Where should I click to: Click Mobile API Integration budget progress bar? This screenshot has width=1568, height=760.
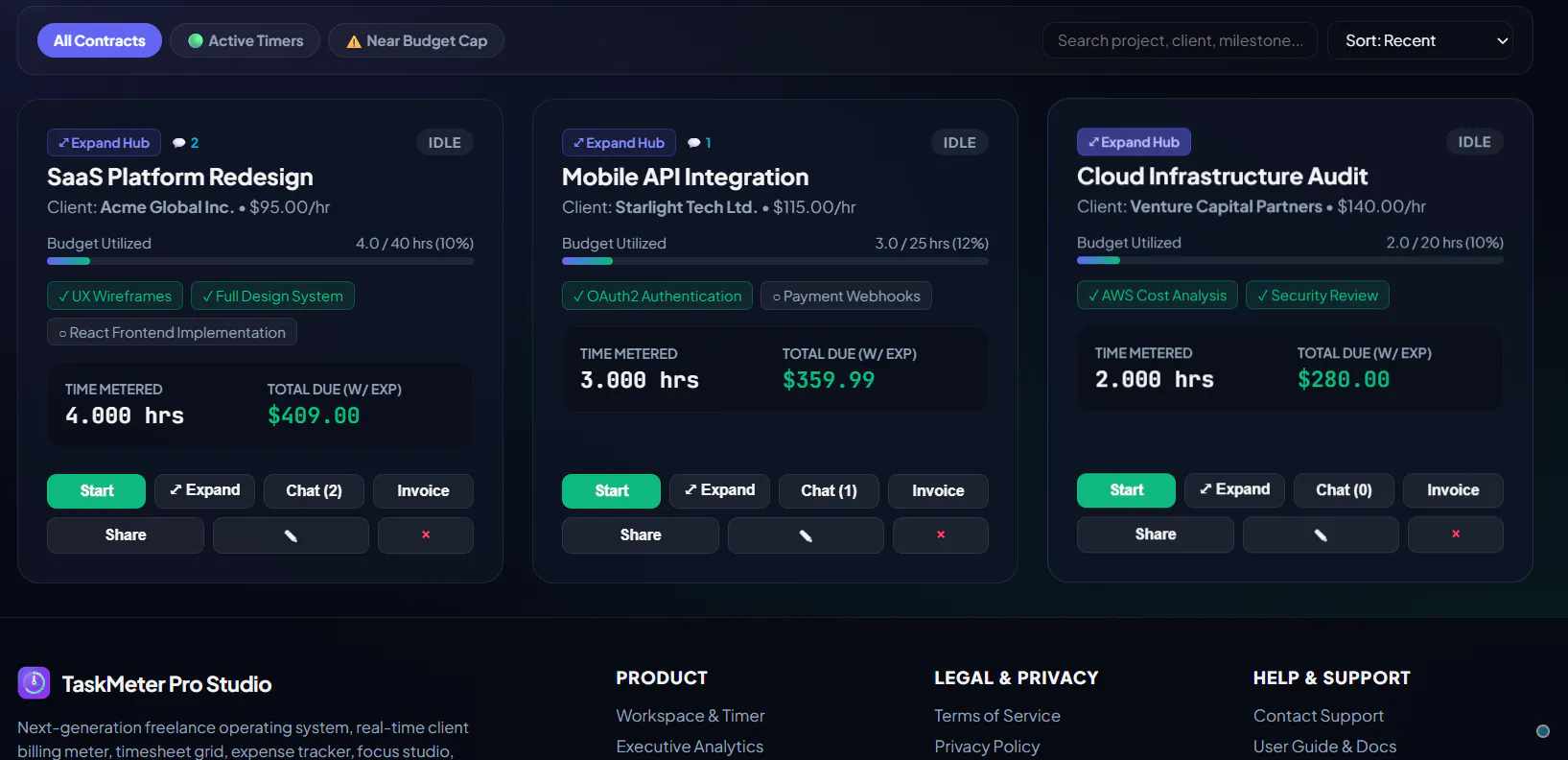click(775, 261)
